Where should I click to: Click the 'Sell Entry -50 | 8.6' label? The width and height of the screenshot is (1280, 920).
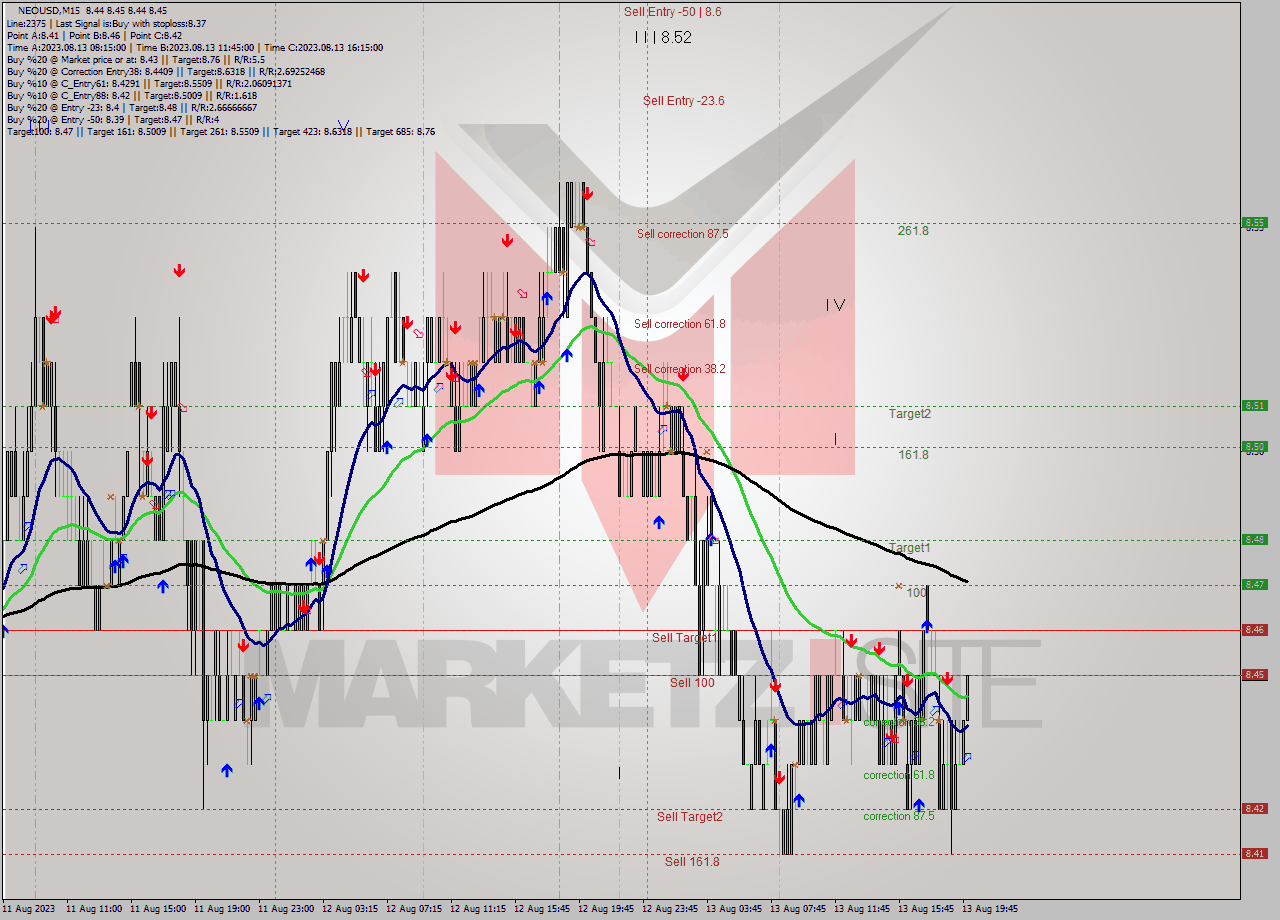click(x=672, y=11)
